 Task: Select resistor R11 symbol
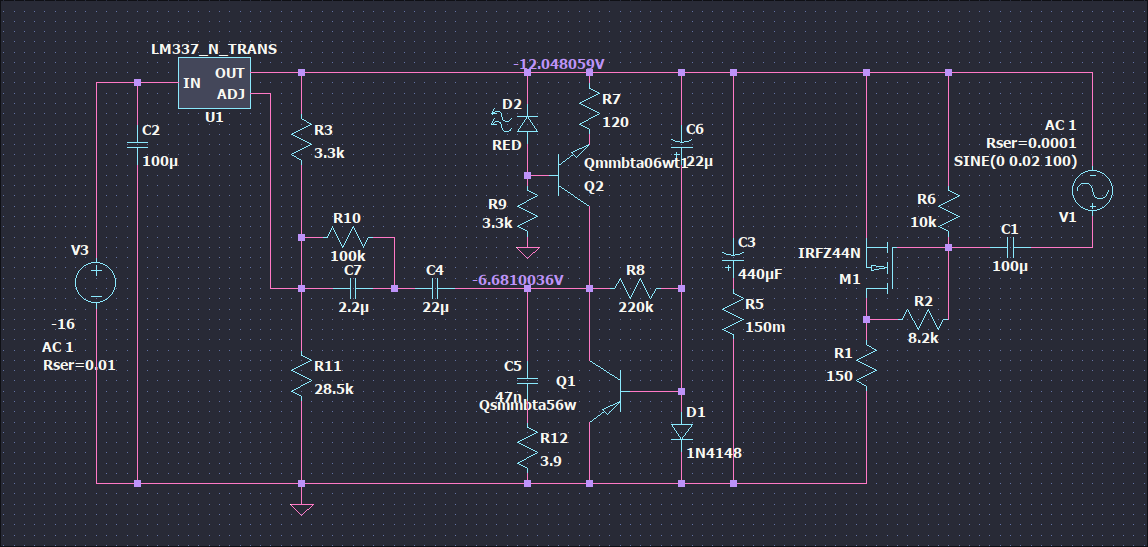[x=302, y=376]
